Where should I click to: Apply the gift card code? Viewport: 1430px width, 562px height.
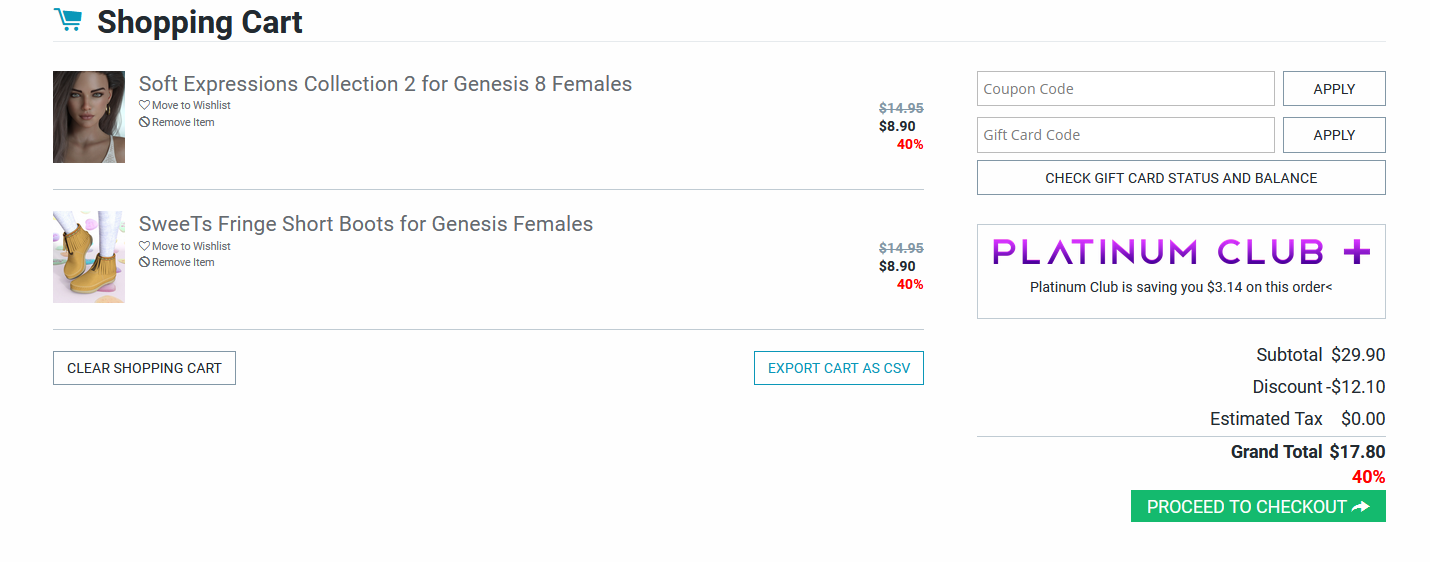[1334, 135]
